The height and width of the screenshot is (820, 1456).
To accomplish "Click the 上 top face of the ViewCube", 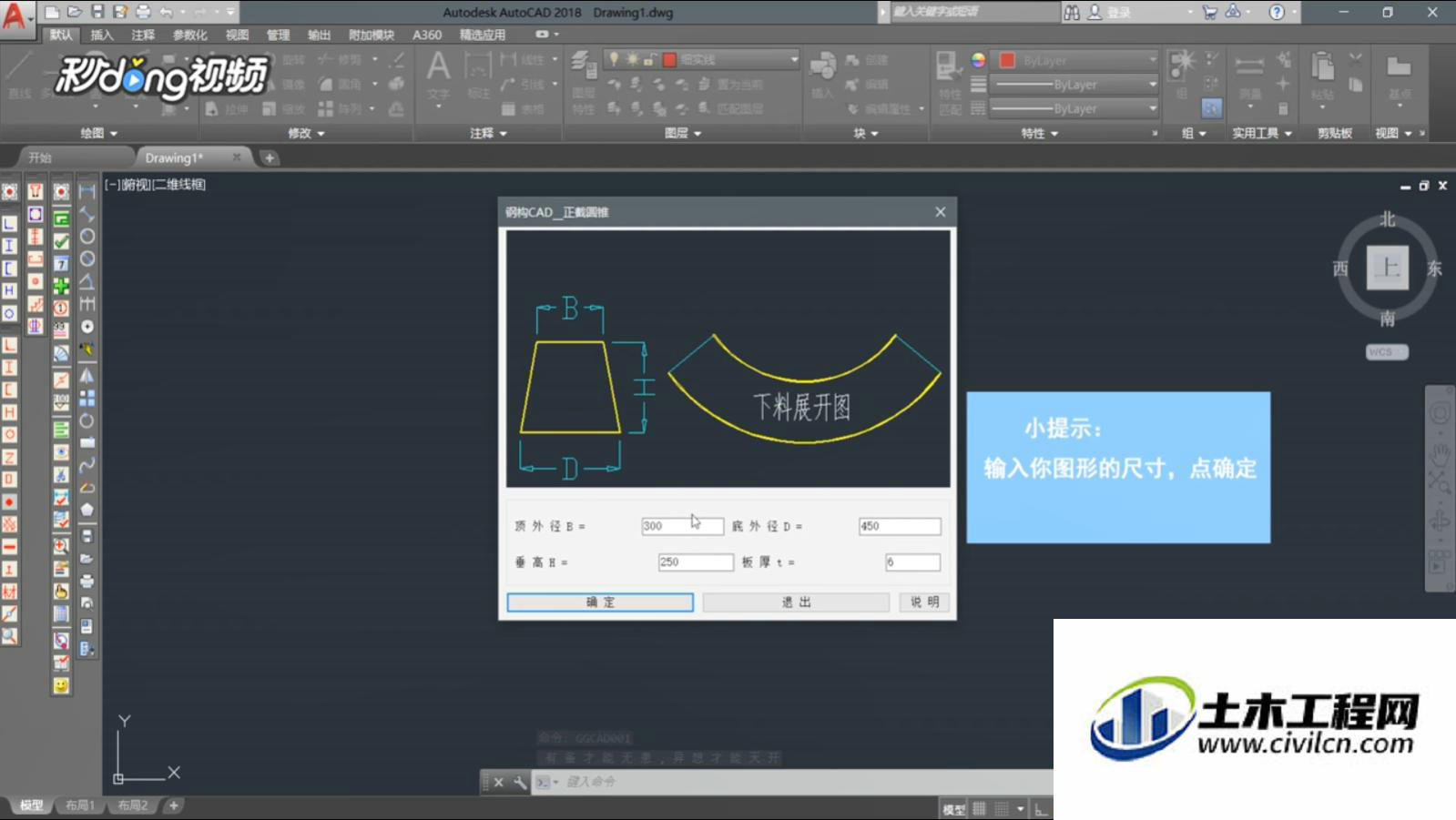I will click(1388, 268).
